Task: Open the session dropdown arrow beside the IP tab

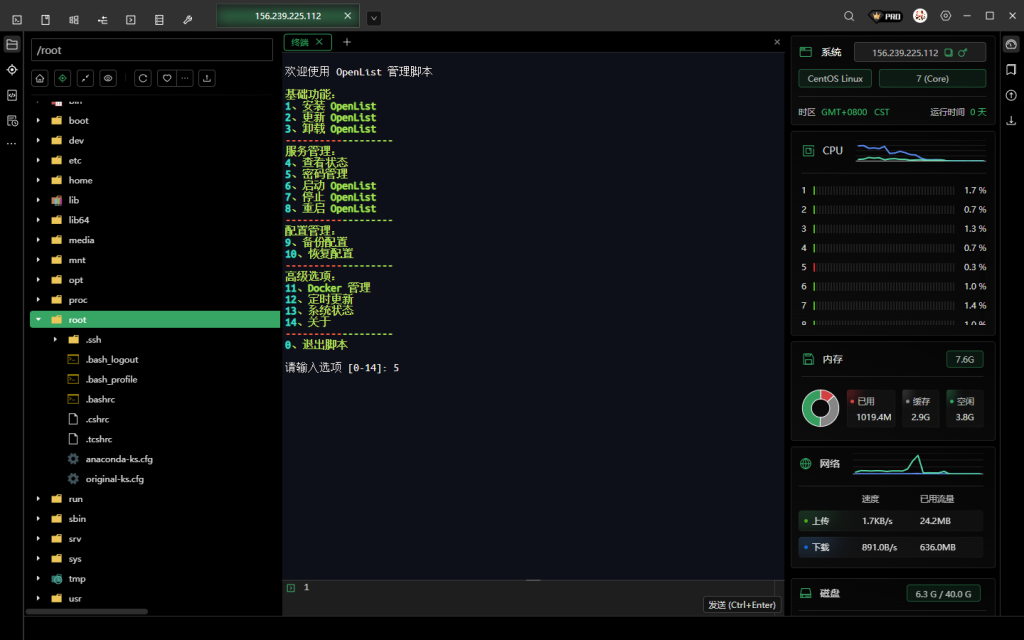Action: coord(373,18)
